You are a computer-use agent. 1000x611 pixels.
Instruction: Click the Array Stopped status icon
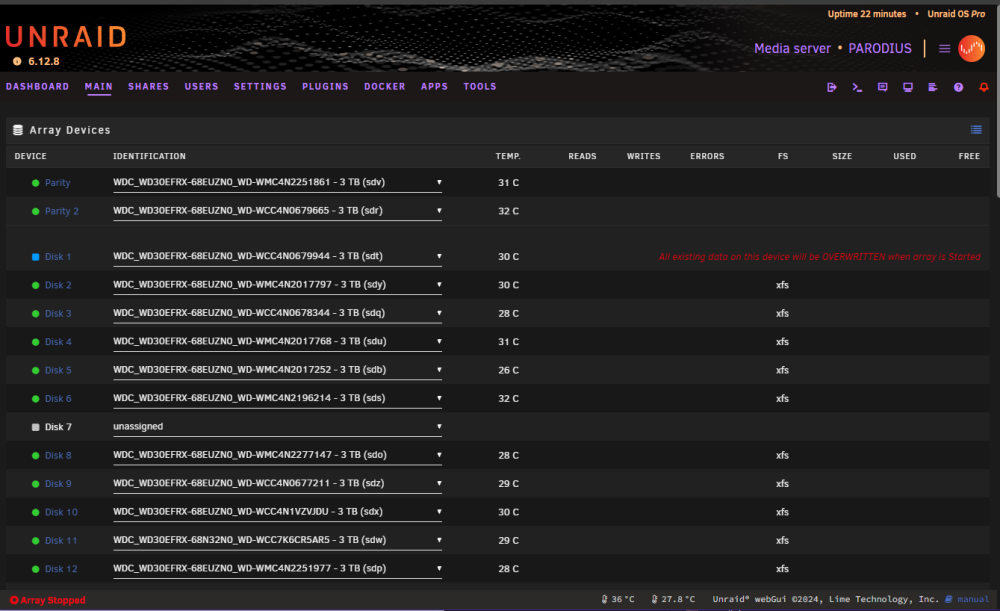coord(14,600)
